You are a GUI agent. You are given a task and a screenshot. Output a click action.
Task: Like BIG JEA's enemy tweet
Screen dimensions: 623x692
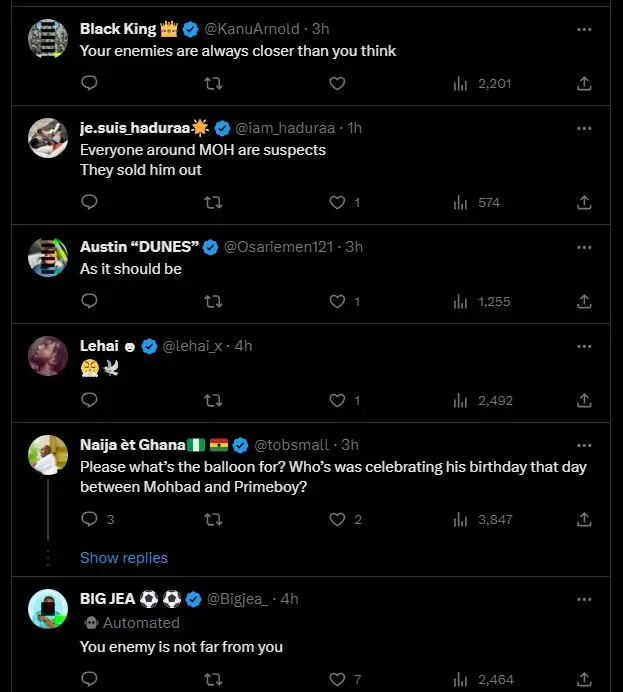pyautogui.click(x=337, y=679)
